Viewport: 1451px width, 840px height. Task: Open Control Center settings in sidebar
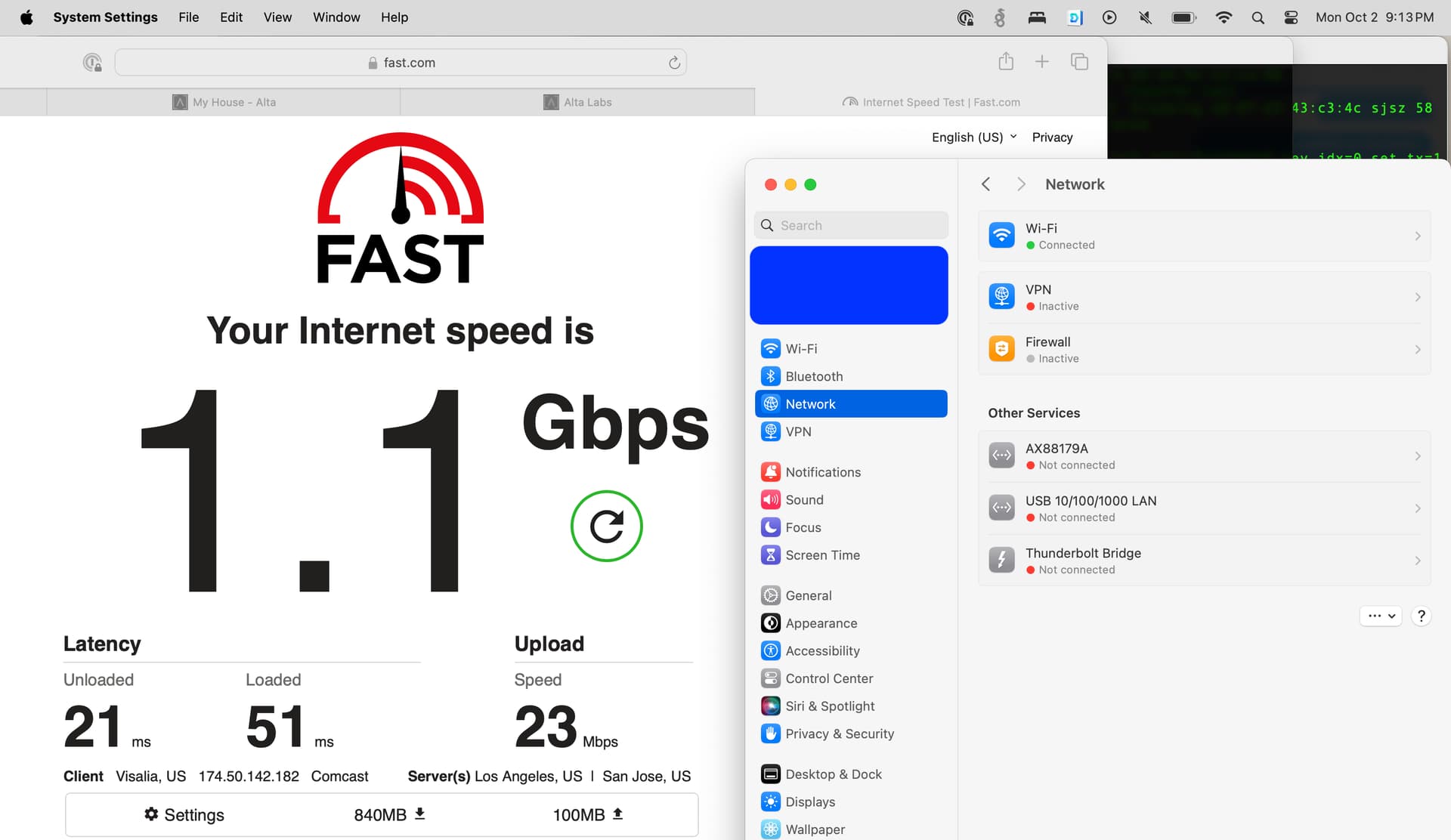point(851,678)
